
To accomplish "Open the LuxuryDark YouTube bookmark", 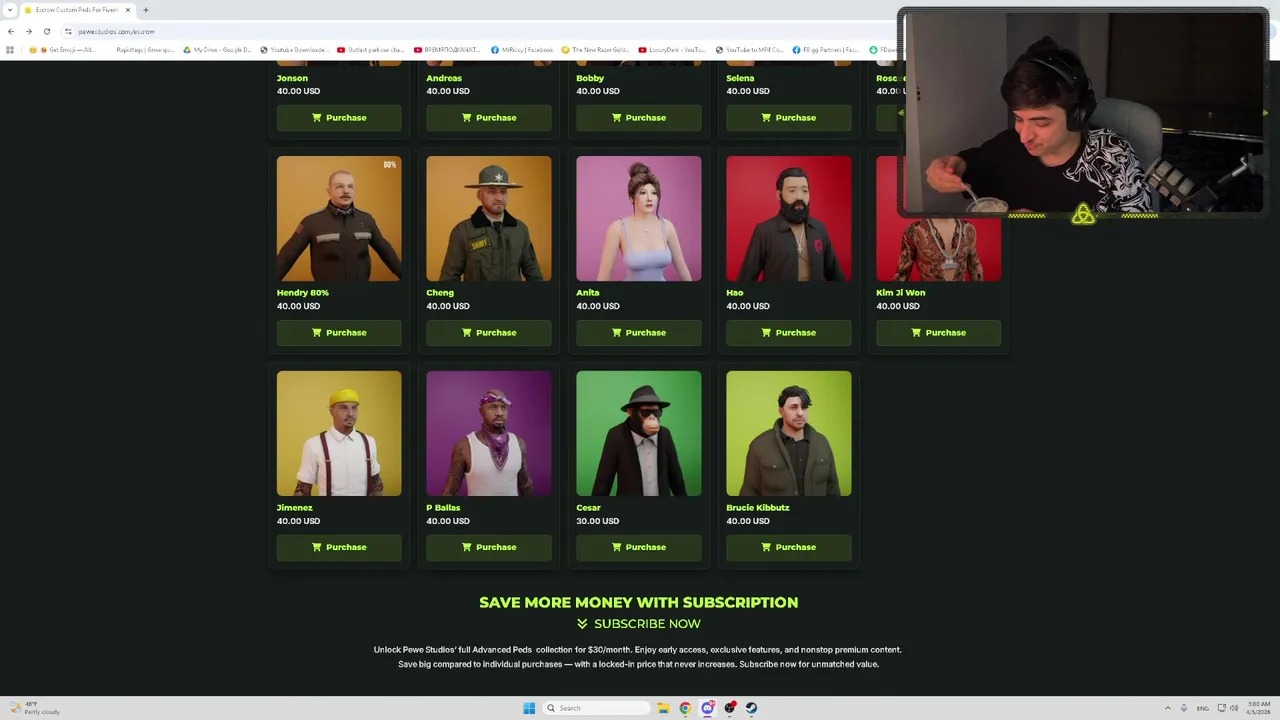I will coord(672,49).
